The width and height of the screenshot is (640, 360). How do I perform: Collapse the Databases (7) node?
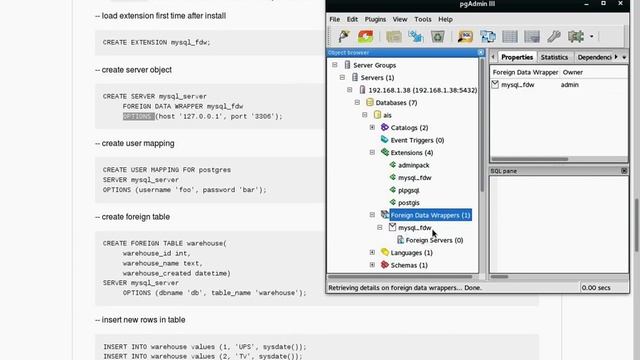357,102
